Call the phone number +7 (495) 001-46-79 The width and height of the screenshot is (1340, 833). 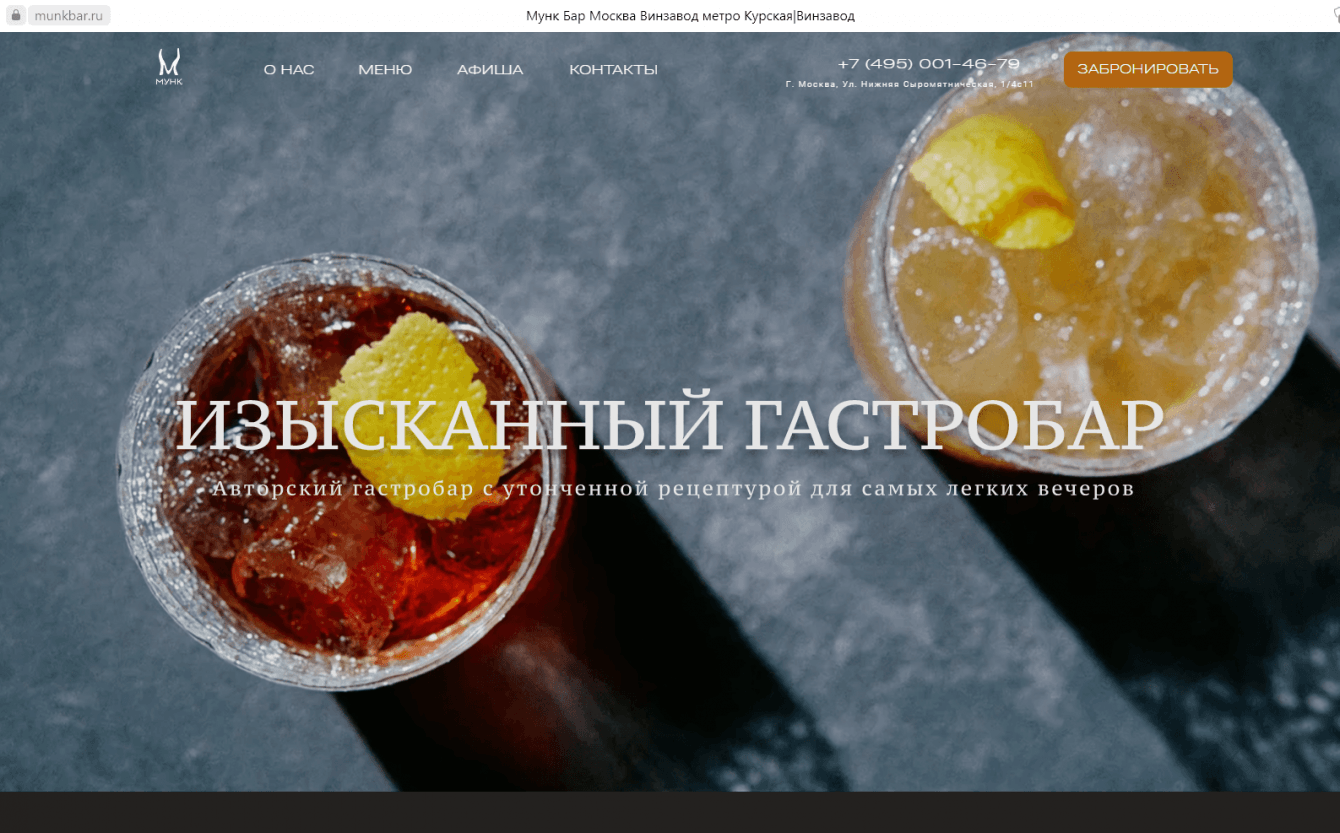(x=929, y=64)
